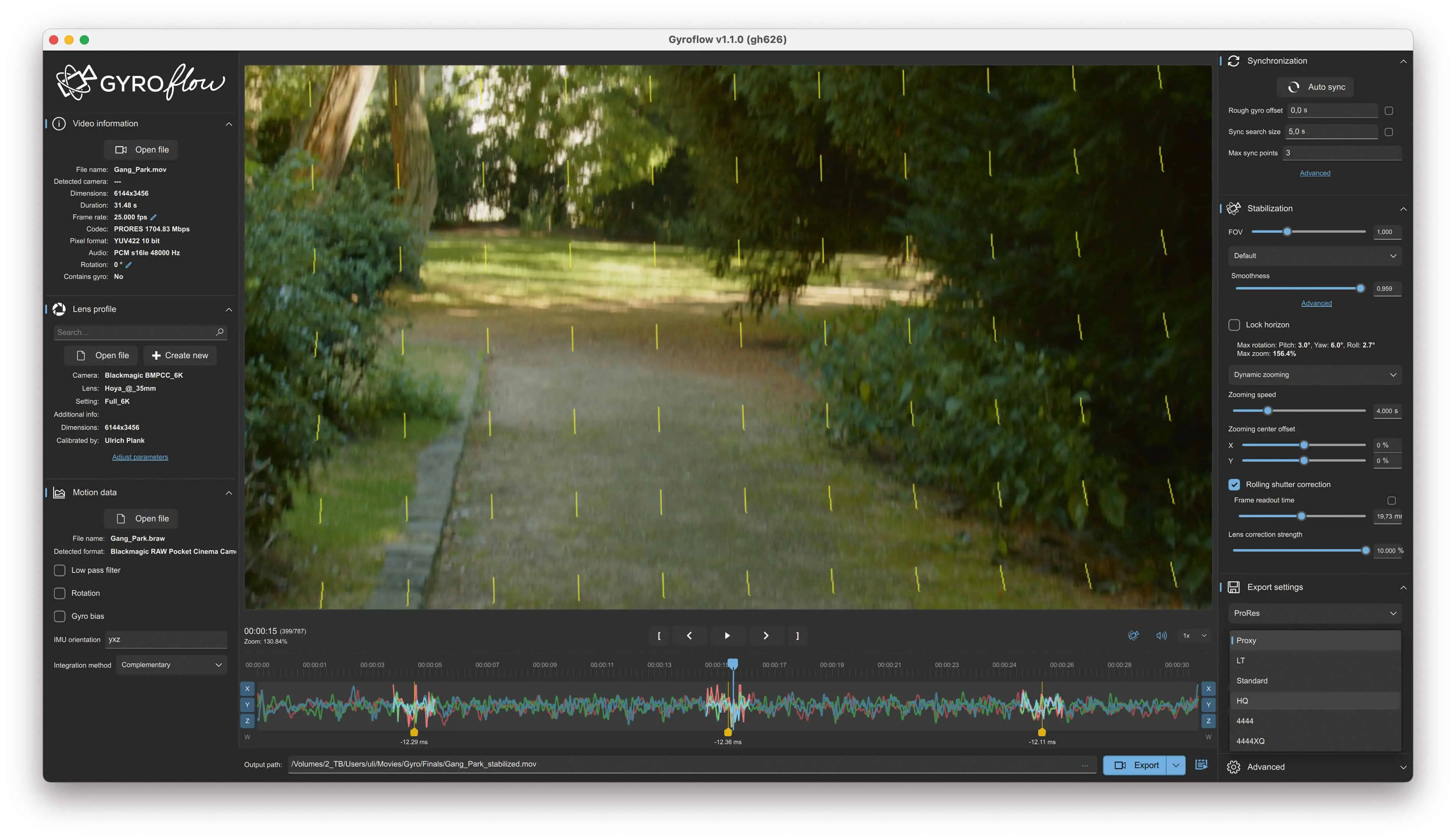This screenshot has width=1456, height=839.
Task: Enable the Lock horizon checkbox
Action: tap(1234, 325)
